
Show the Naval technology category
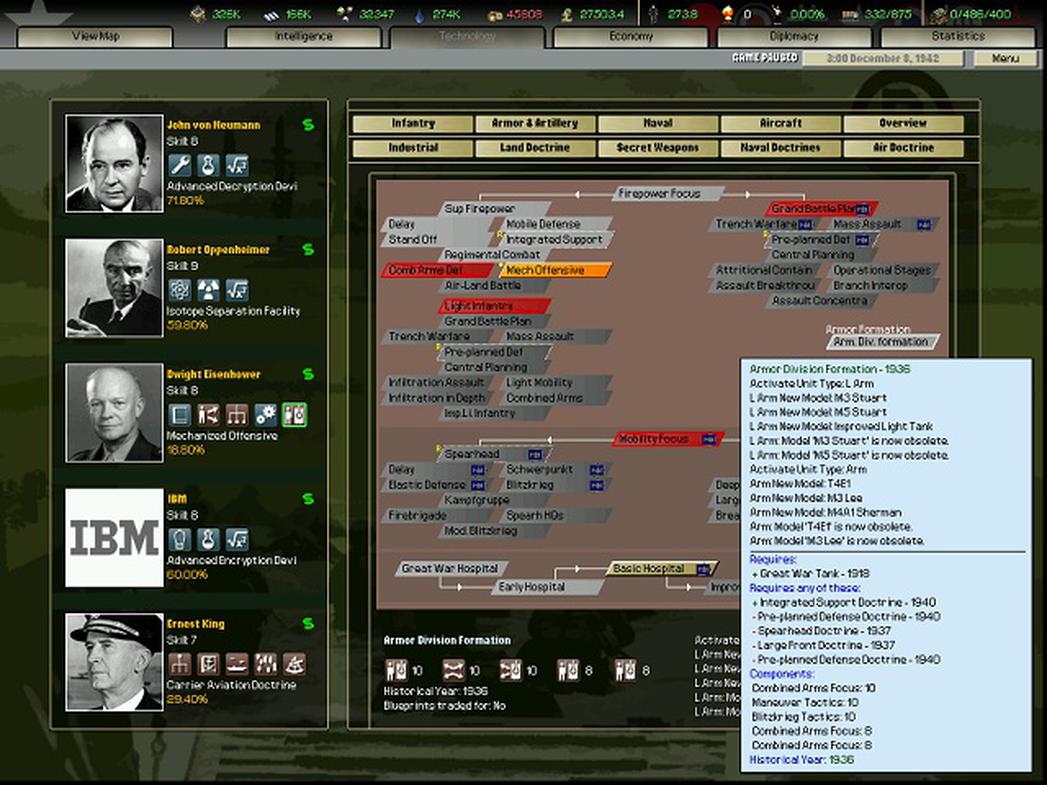click(658, 123)
